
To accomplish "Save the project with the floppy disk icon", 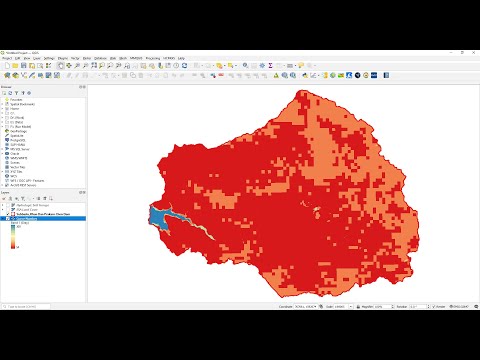I will 23,66.
